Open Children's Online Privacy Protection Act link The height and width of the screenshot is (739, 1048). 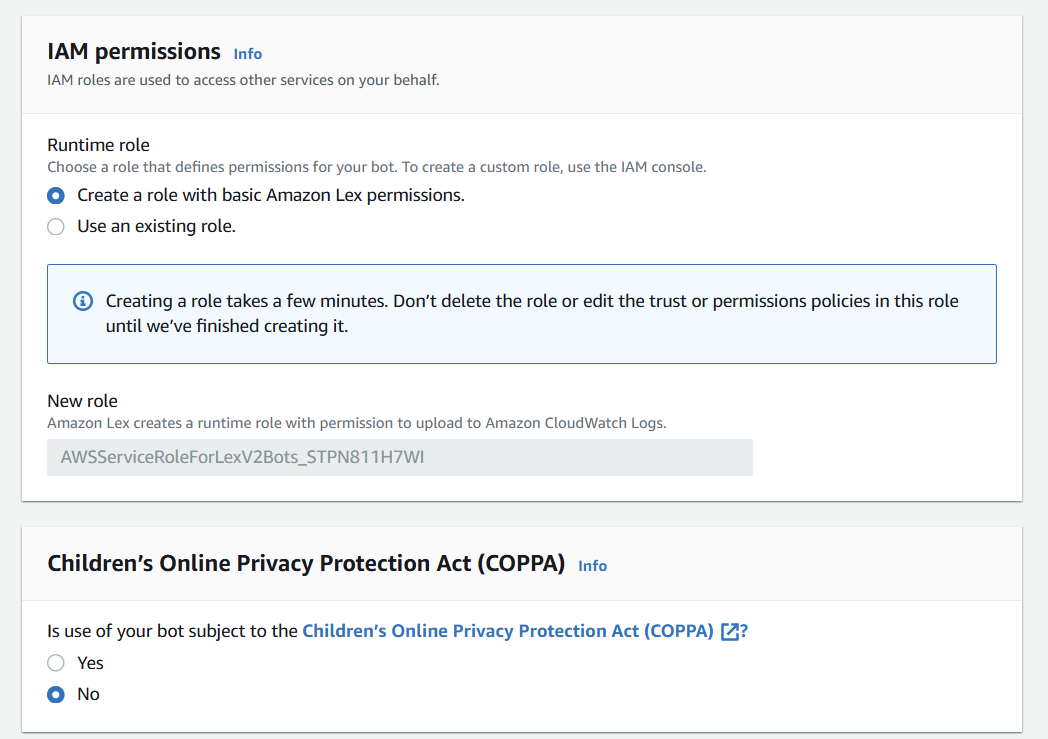pyautogui.click(x=508, y=631)
